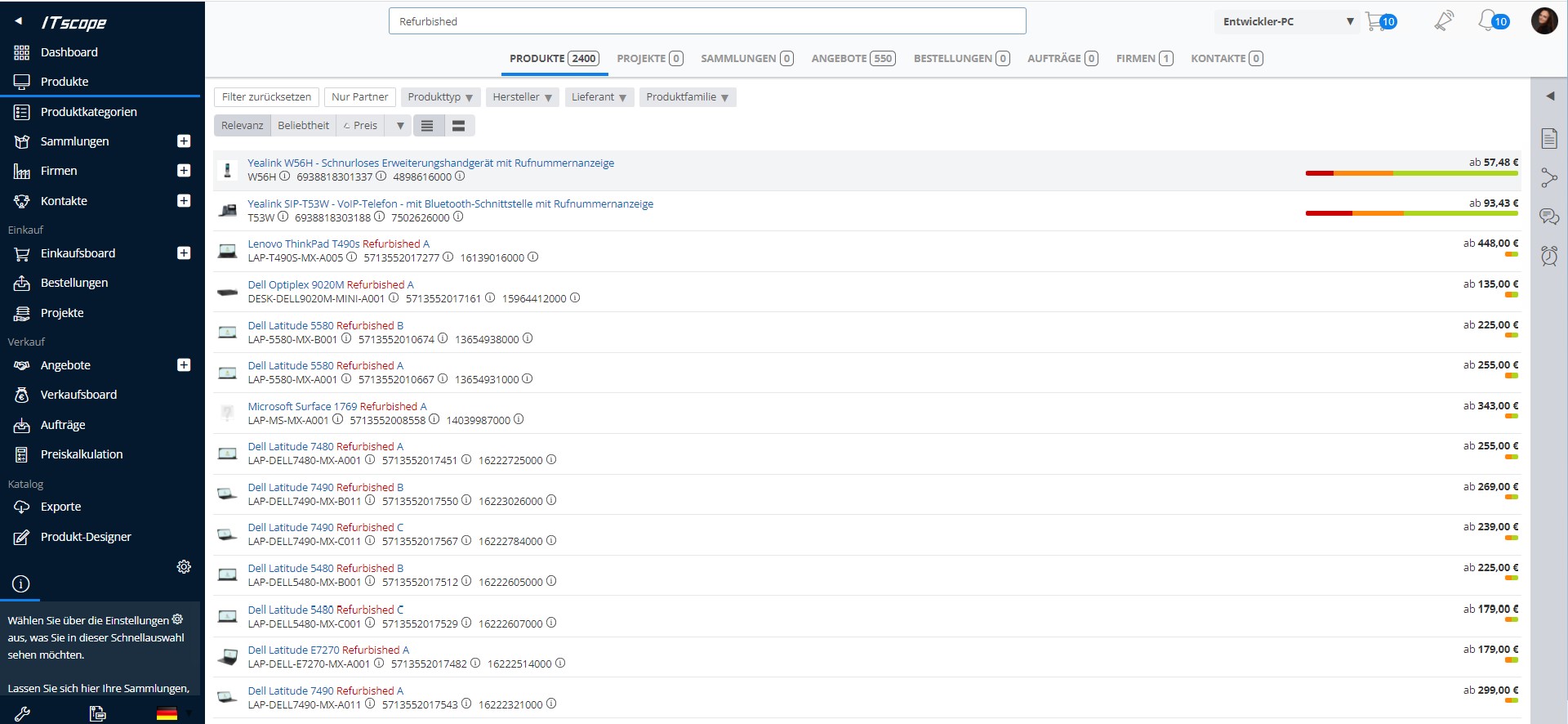The image size is (1568, 724).
Task: Open the Produkt-Designer
Action: [x=86, y=537]
